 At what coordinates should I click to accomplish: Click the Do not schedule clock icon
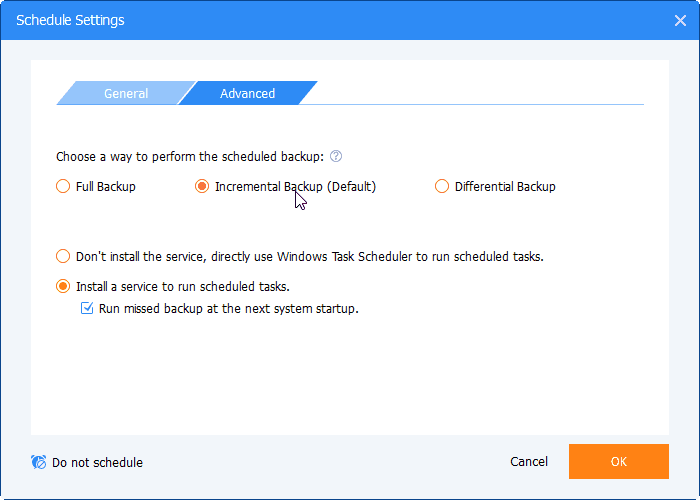click(x=39, y=463)
